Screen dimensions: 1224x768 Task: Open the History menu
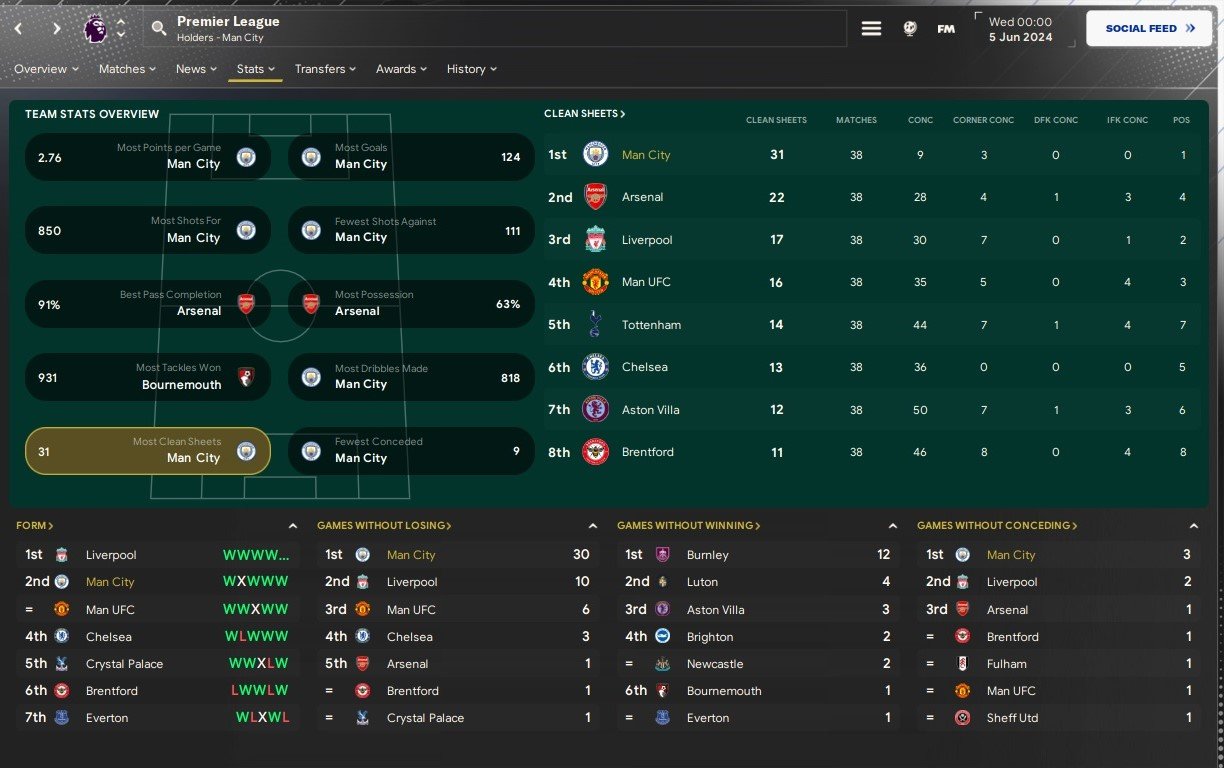(471, 69)
